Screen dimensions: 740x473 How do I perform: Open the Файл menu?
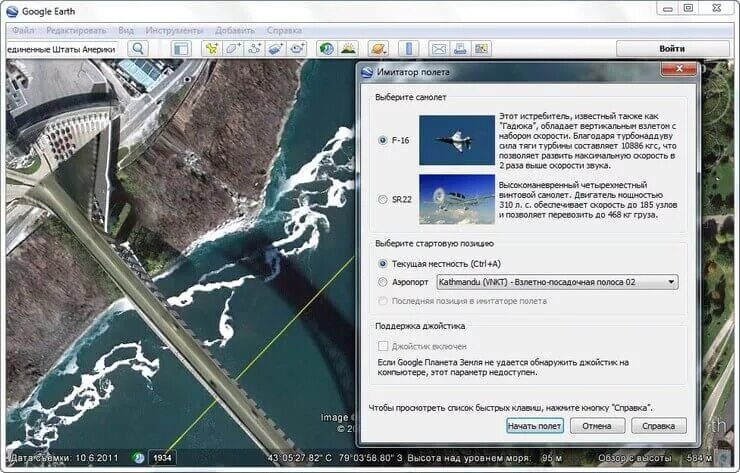23,30
